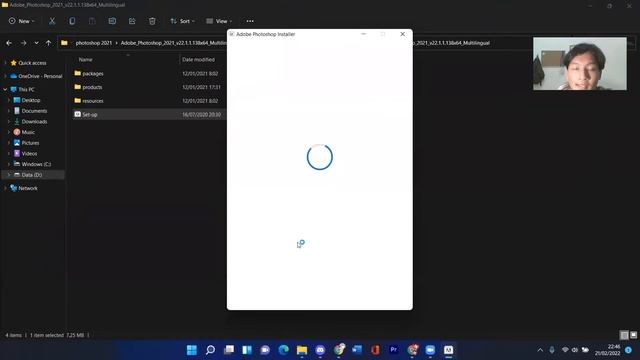Viewport: 640px width, 360px height.
Task: Expand the Quick access chevron
Action: pos(5,63)
